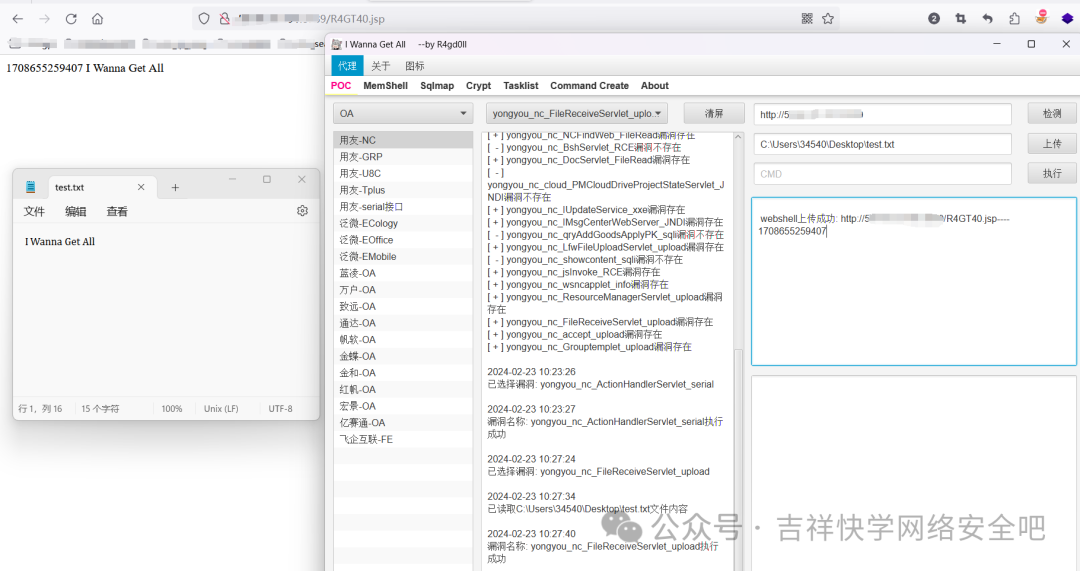Click the browser screenshot crop icon
This screenshot has width=1080, height=571.
[x=961, y=19]
